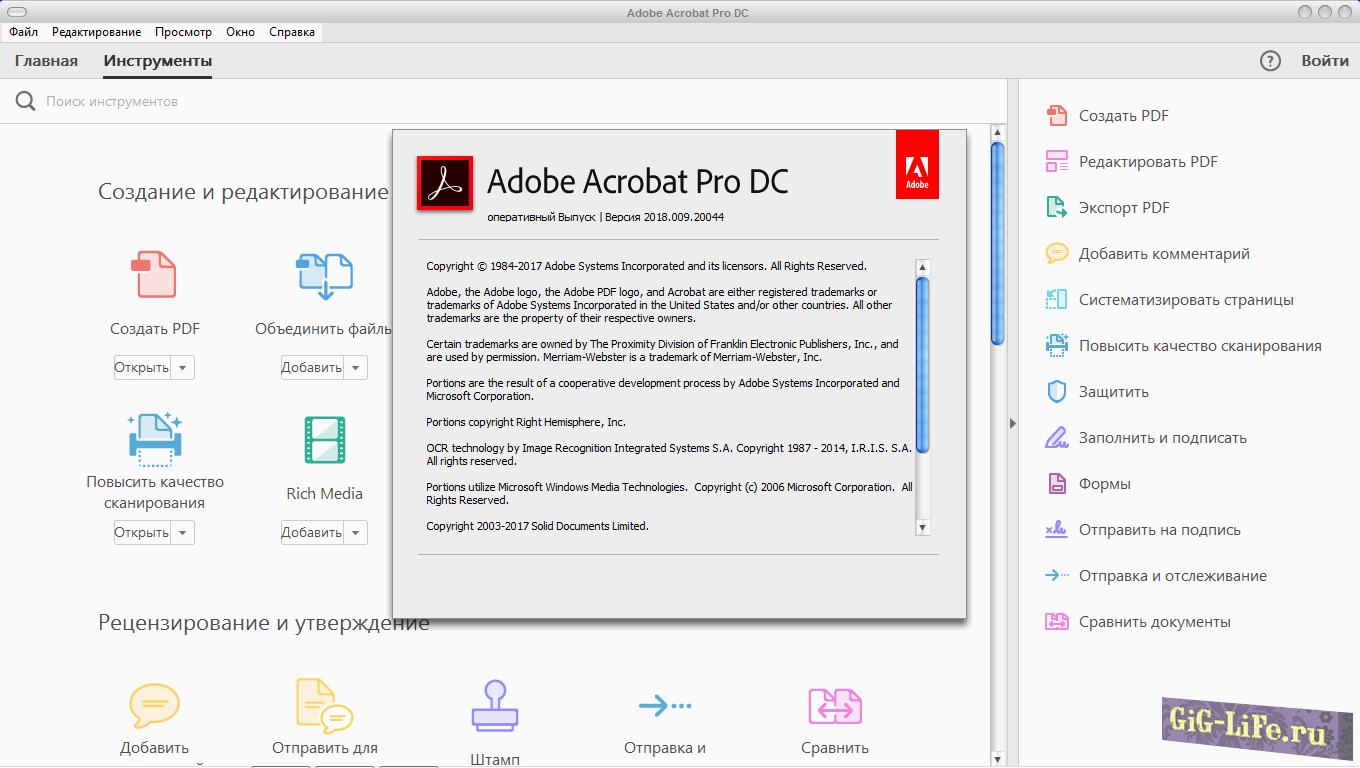Screen dimensions: 1360x768
Task: Expand the Добавить dropdown arrow under Rich Media
Action: (356, 533)
